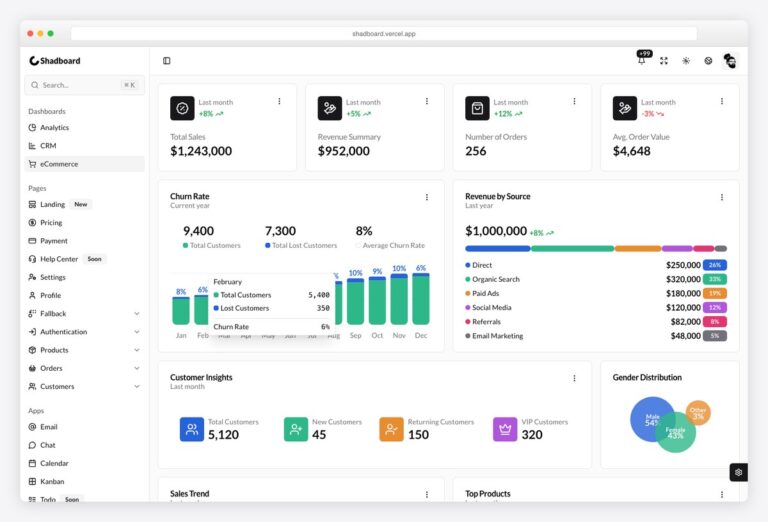Screen dimensions: 768x522
Task: Toggle Total Customers legend in Churn Rate
Action: coord(212,245)
